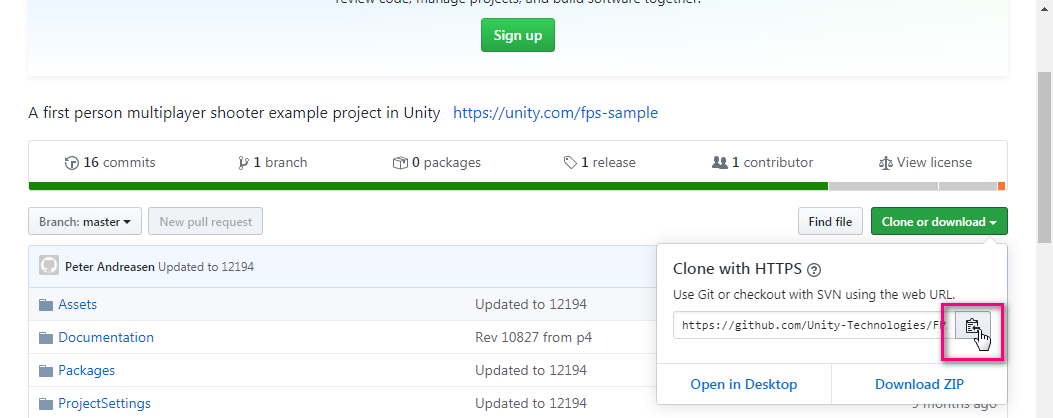Open Clone with HTTPS help question mark
The image size is (1053, 418).
click(814, 270)
